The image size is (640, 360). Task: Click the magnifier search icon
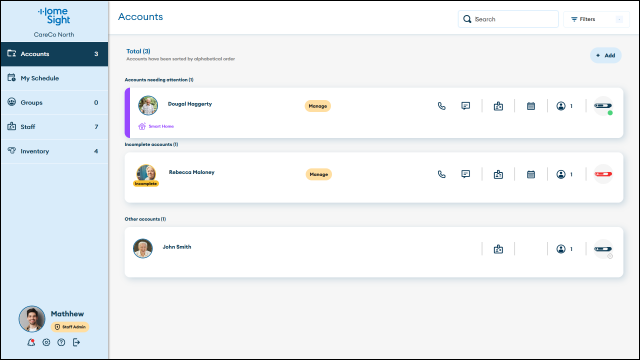[x=467, y=19]
